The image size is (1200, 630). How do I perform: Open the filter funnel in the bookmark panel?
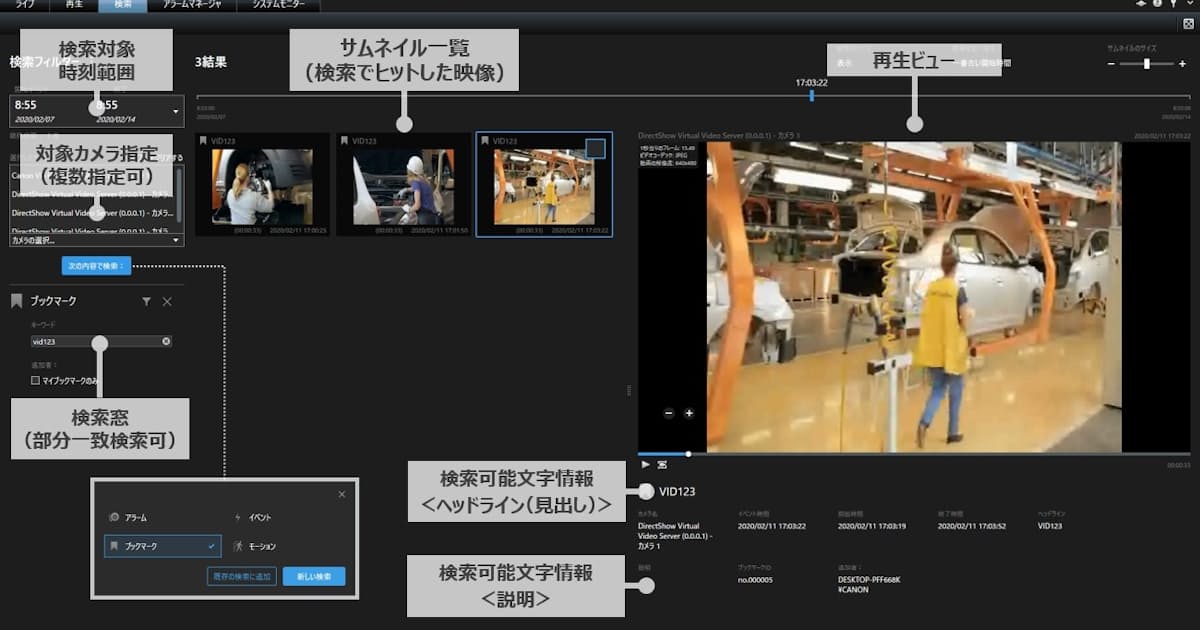[x=146, y=302]
